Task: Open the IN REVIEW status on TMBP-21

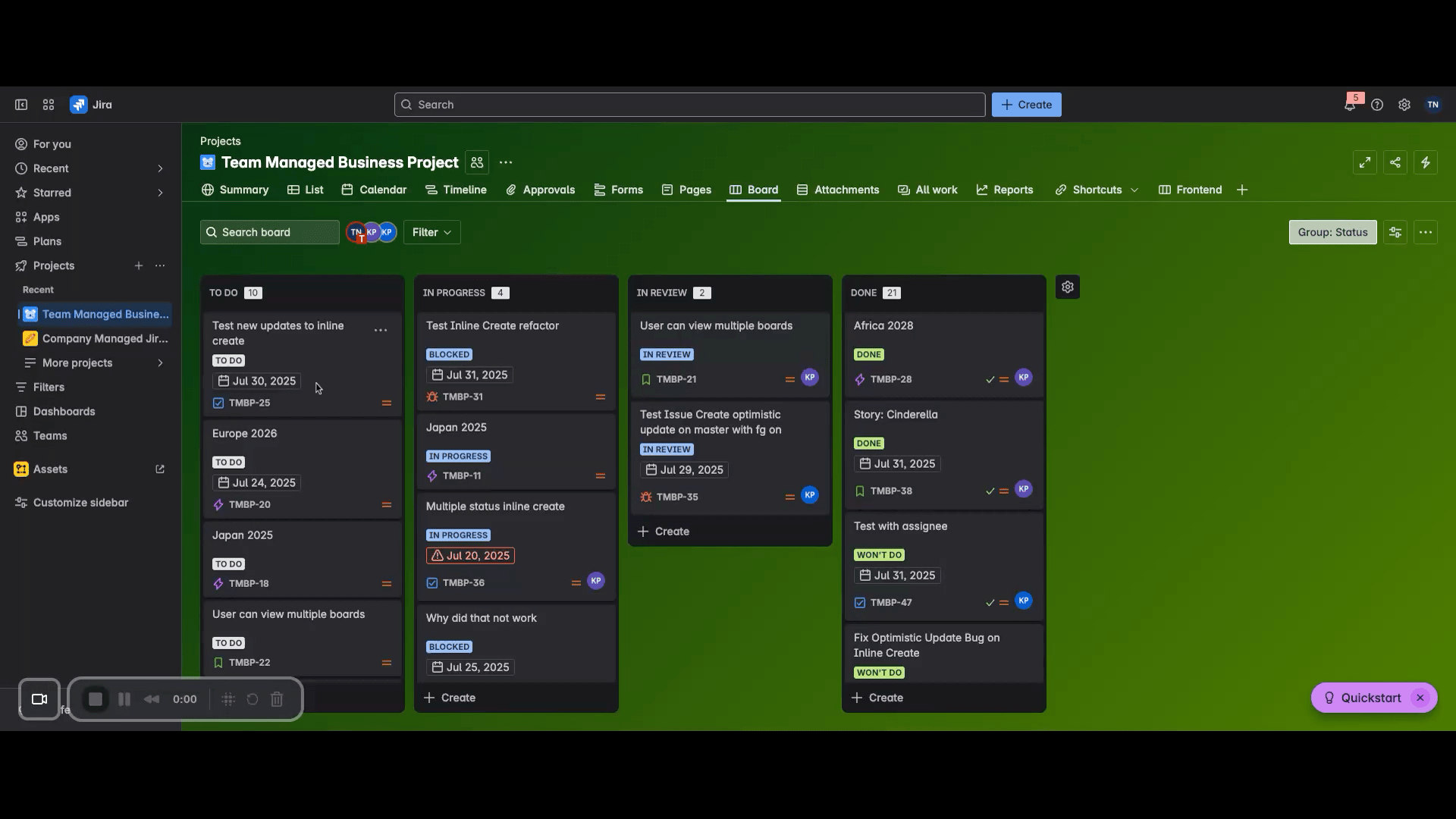Action: (667, 354)
